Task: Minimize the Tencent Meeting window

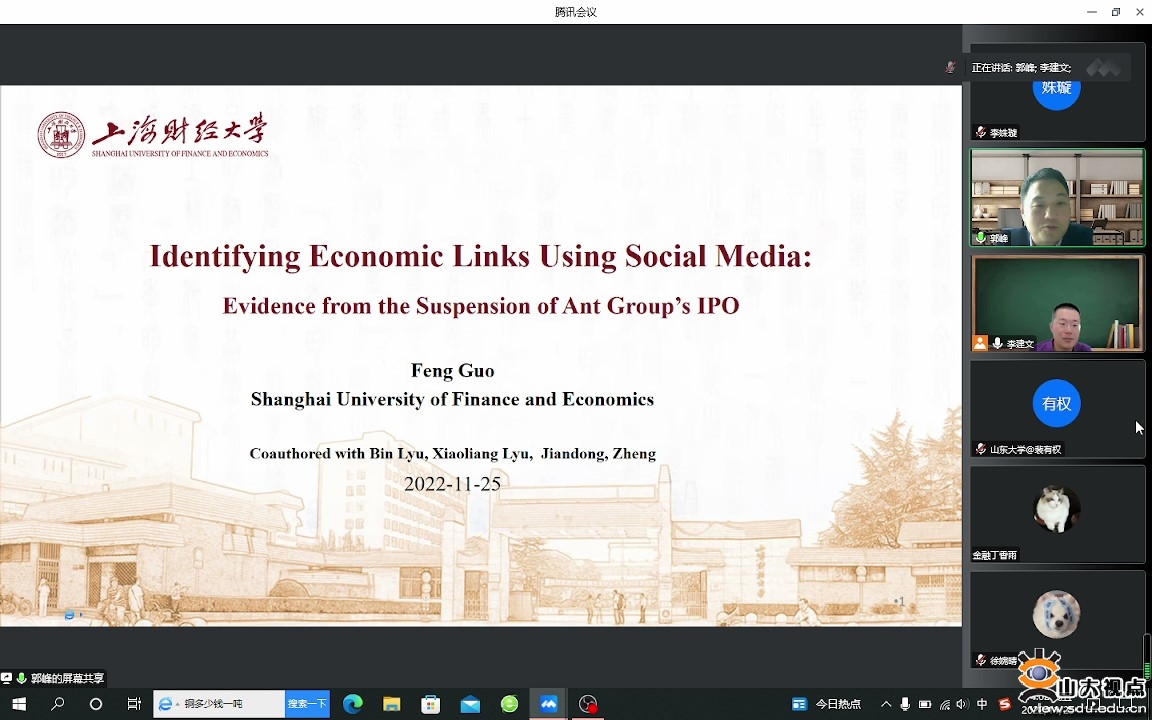Action: [1092, 12]
